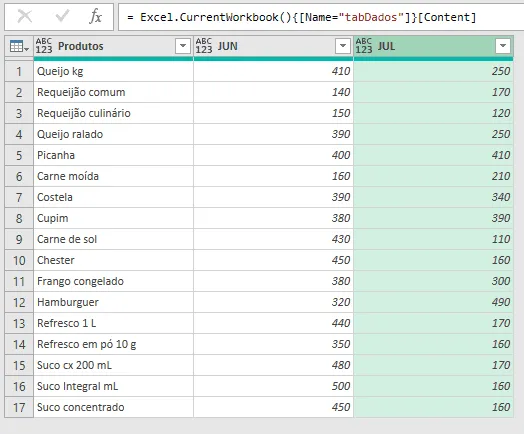
Task: Select the 'Costela' cell
Action: [x=114, y=197]
